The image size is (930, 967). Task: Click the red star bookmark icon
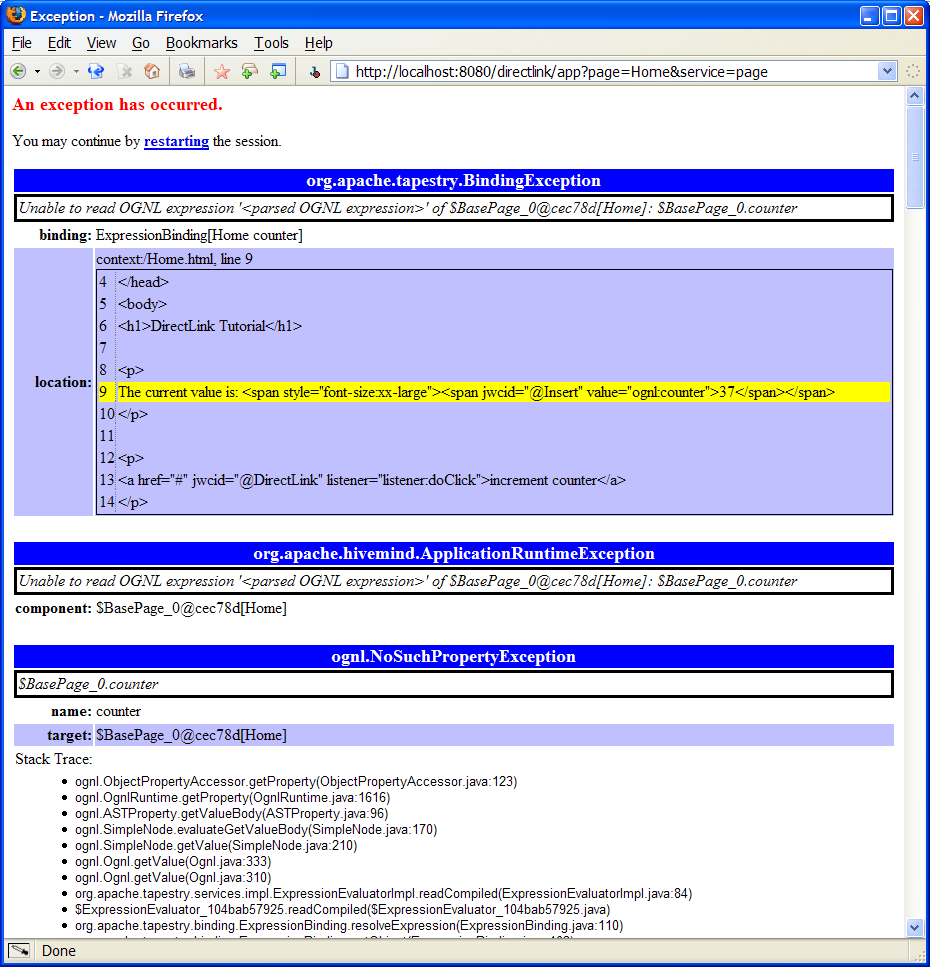222,71
